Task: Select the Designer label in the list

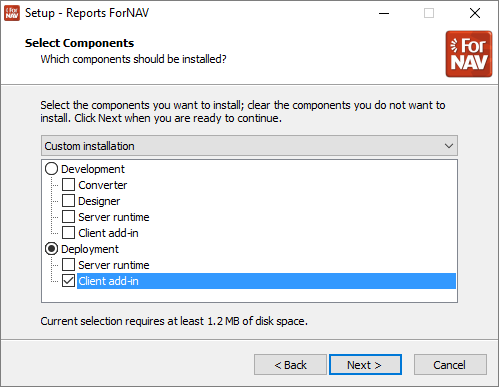Action: [99, 201]
